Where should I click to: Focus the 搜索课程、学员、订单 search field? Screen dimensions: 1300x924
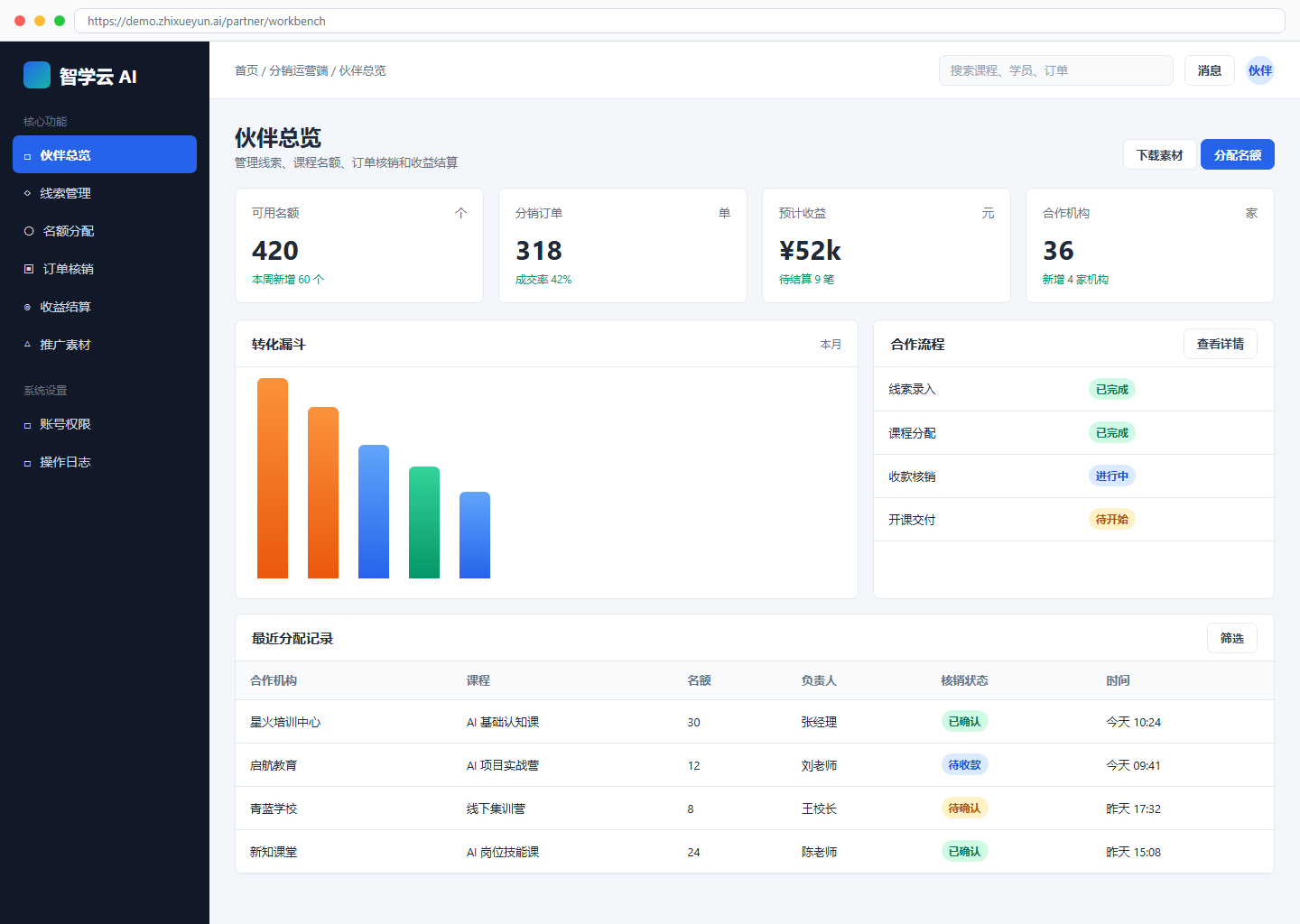pos(1056,70)
